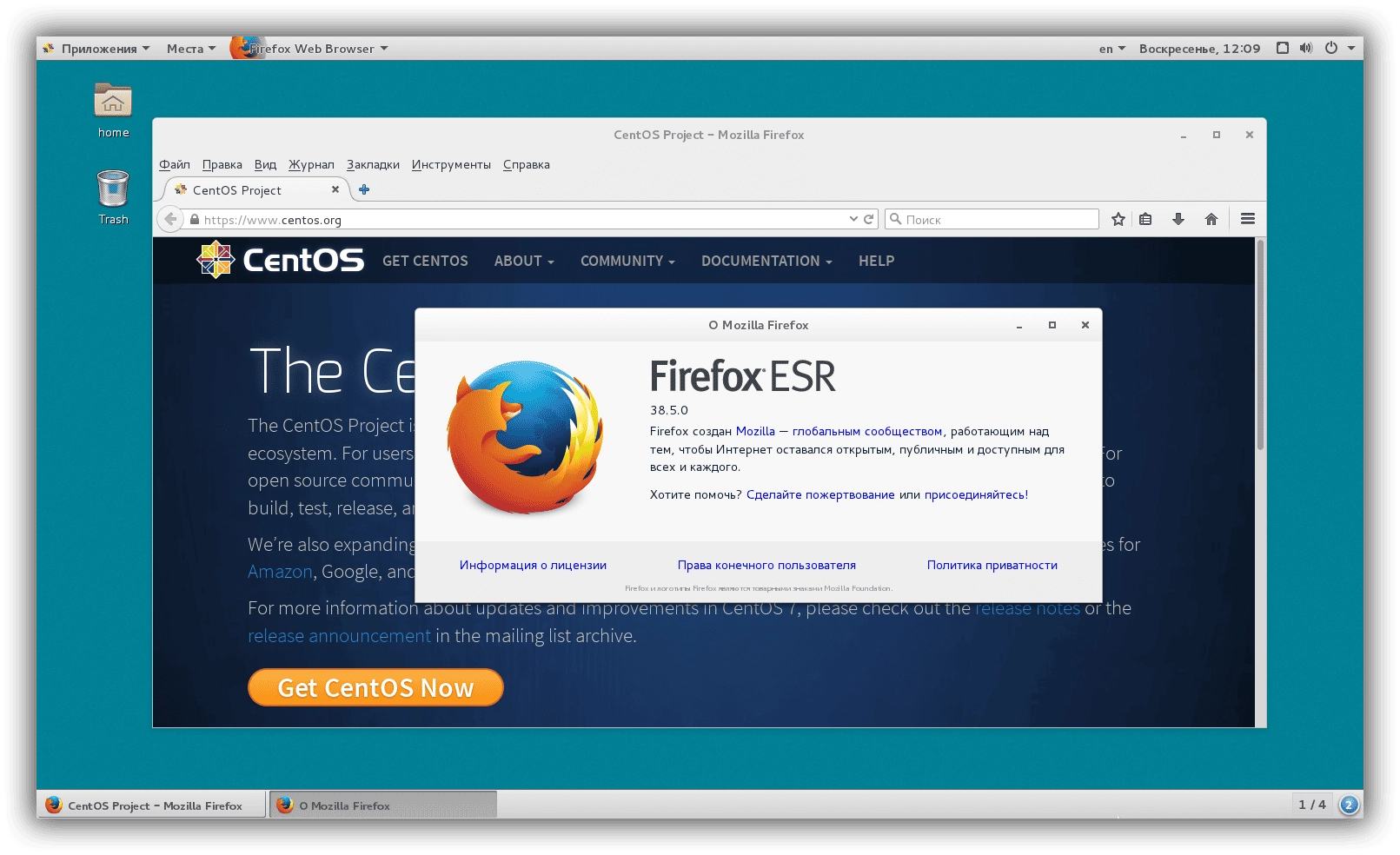This screenshot has width=1400, height=855.
Task: Click the присоединяйтесь! link
Action: 976,494
